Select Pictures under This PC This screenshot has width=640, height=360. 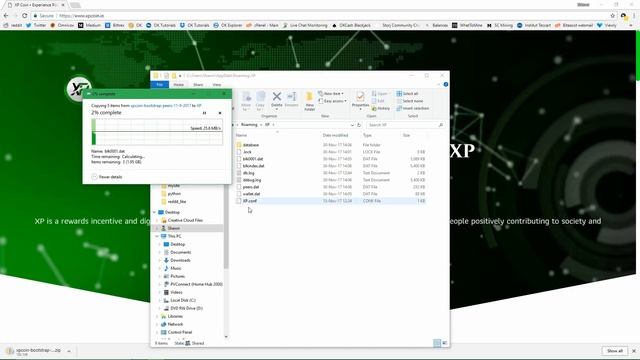click(x=178, y=276)
